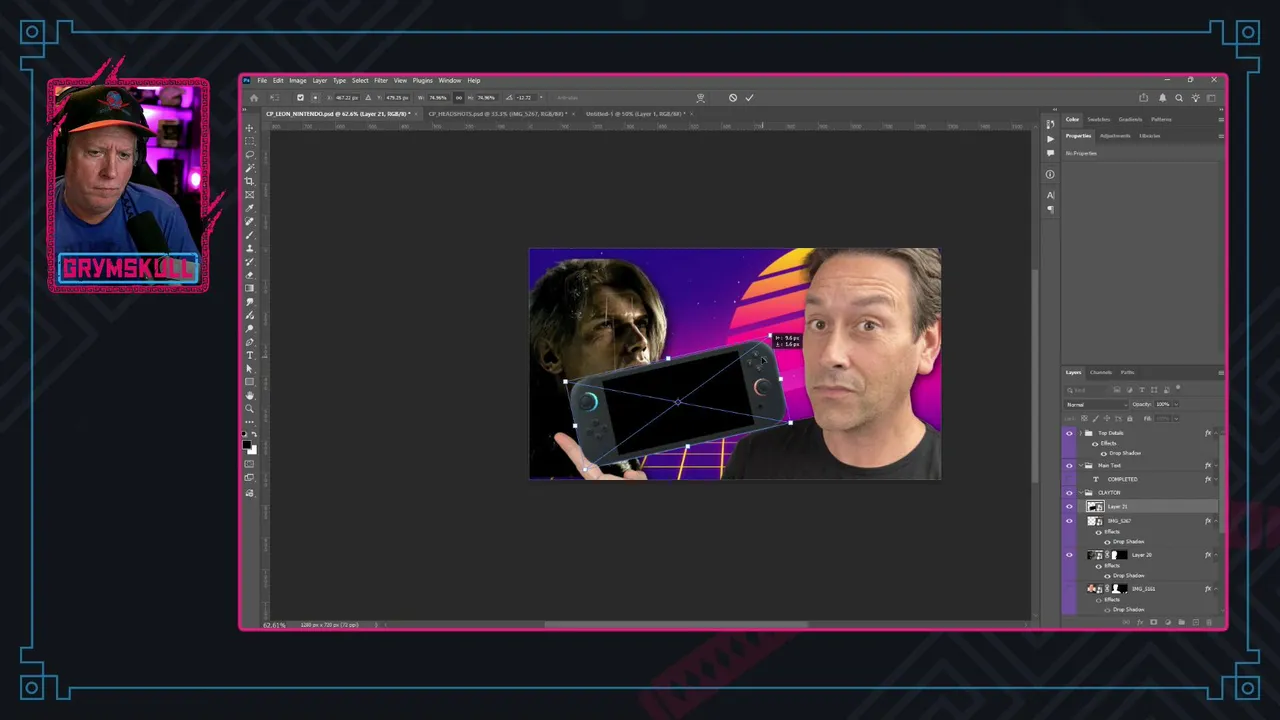
Task: Toggle the layer filter on/off switch
Action: coord(1178,388)
